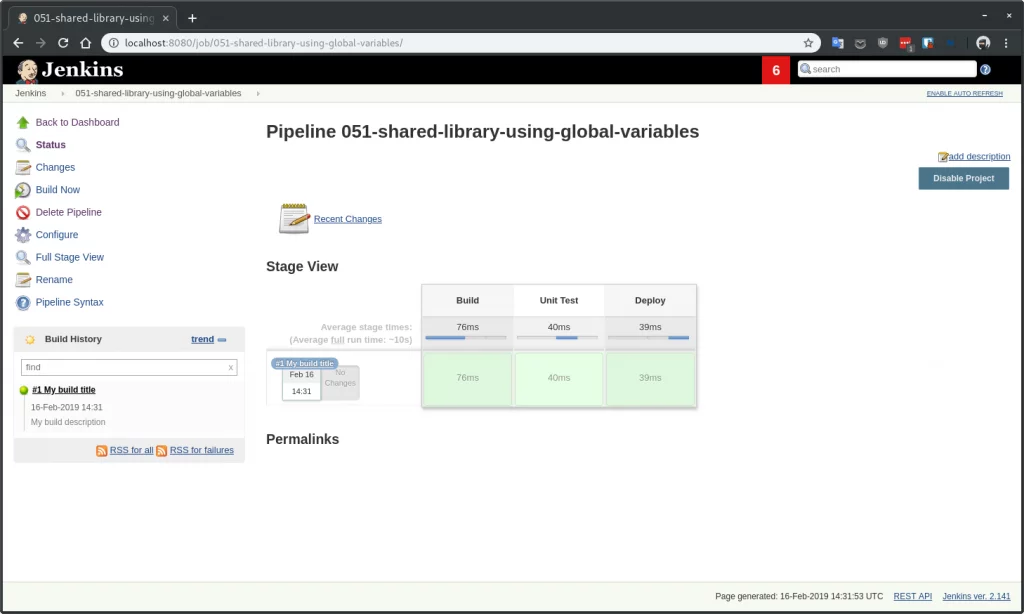Click the Build History sun weather icon

tap(30, 340)
